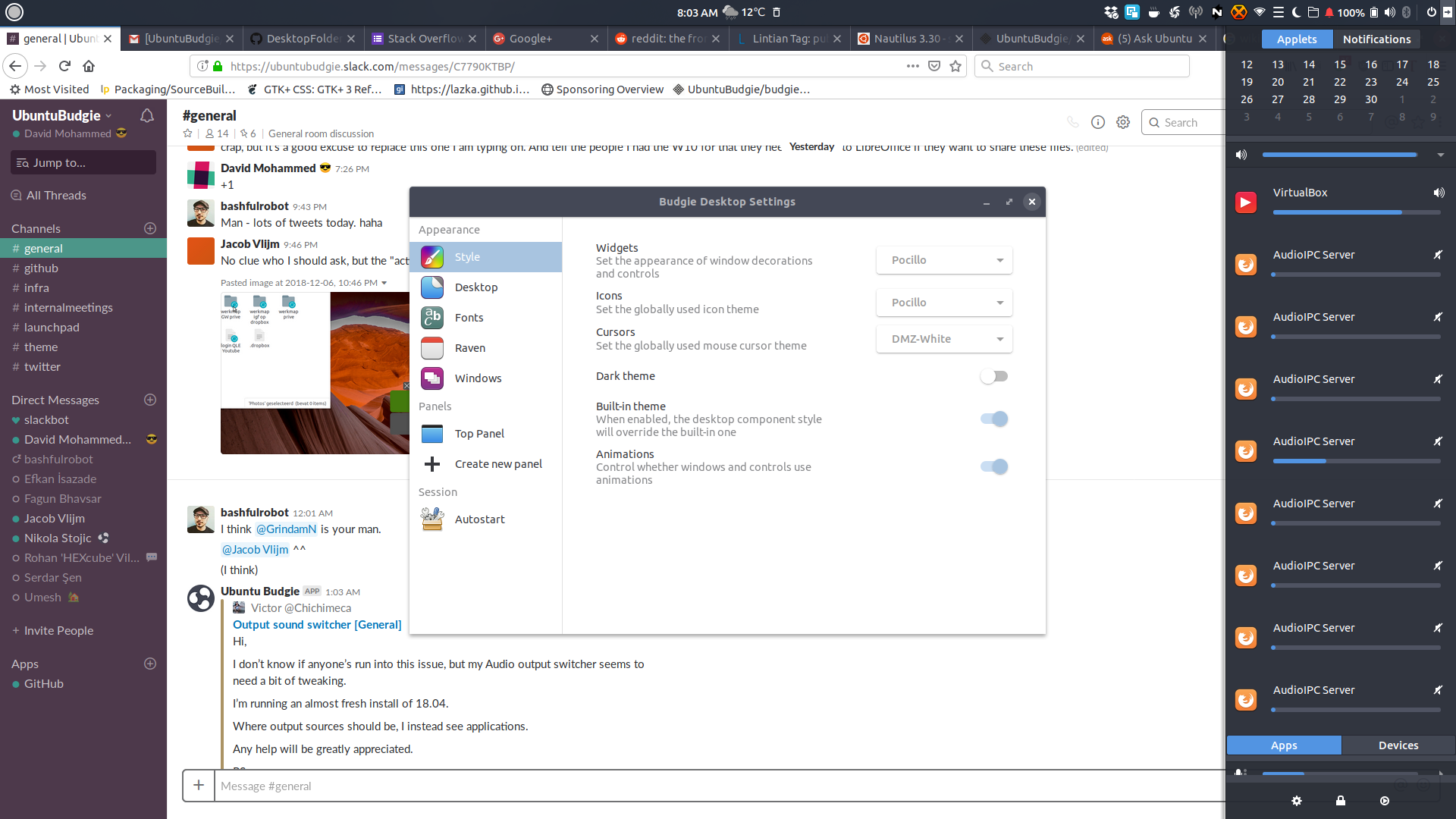Open Raven settings gear icon at bottom
This screenshot has width=1456, height=819.
(x=1297, y=801)
